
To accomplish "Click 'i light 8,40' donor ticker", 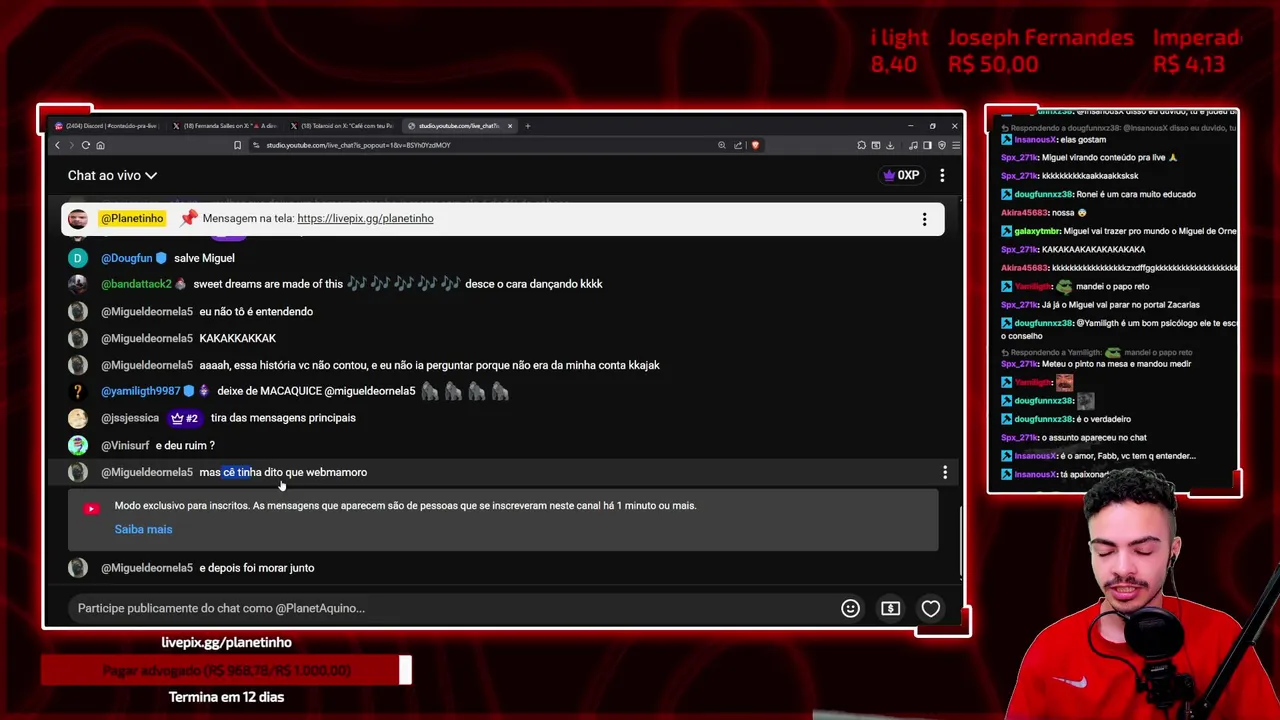I will (x=898, y=51).
